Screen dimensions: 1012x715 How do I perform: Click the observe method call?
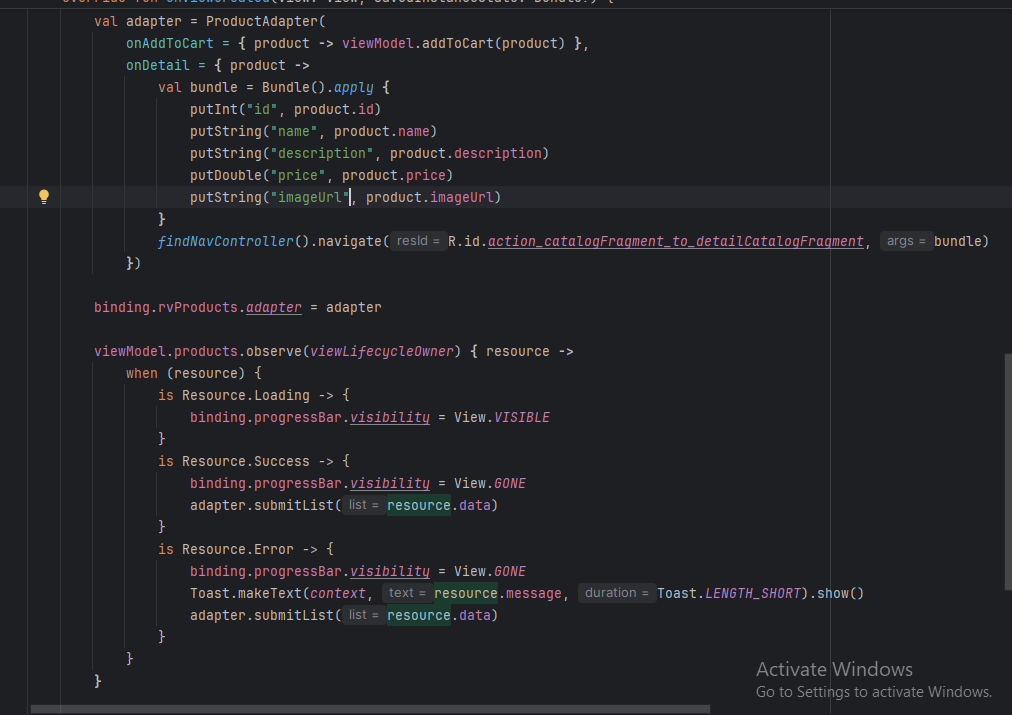click(274, 351)
